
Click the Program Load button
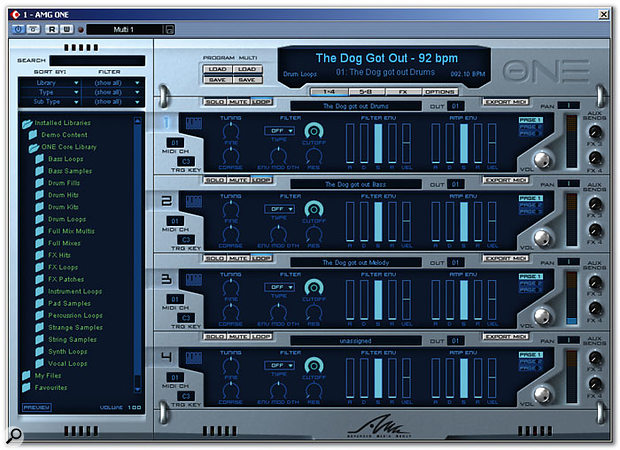tap(217, 69)
